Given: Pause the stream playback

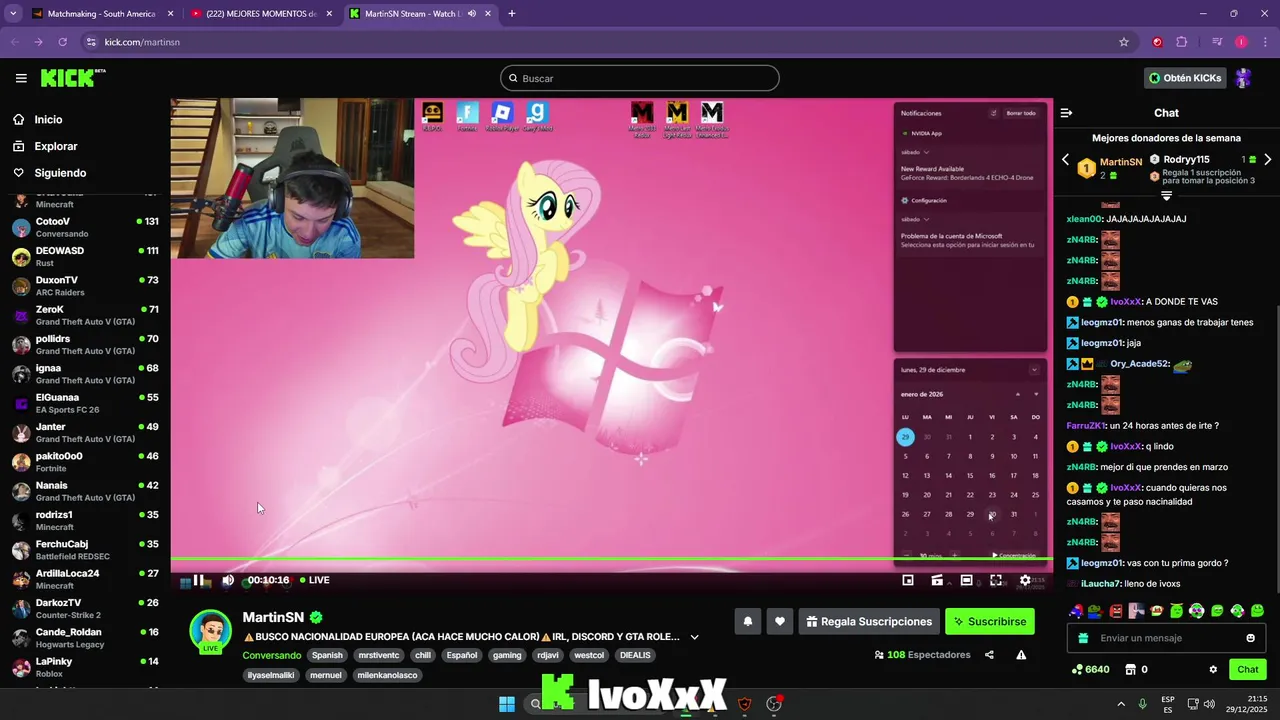Looking at the screenshot, I should pos(198,580).
